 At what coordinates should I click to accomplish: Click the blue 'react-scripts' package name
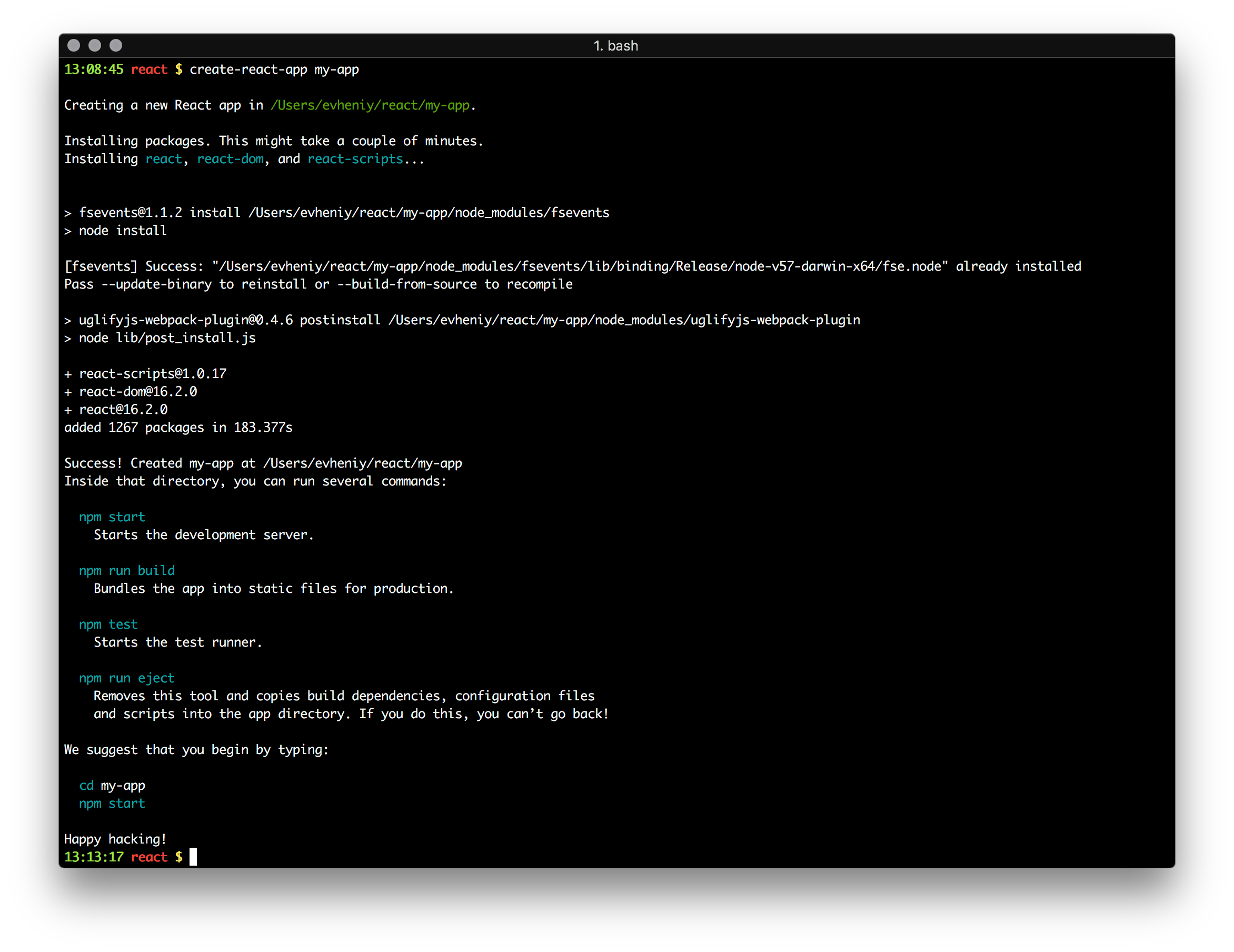[355, 159]
